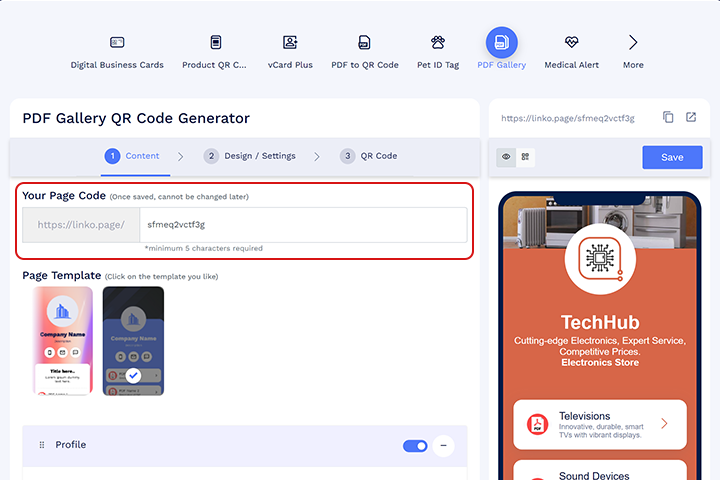Select the pink gradient page template
Viewport: 720px width, 480px height.
click(62, 340)
